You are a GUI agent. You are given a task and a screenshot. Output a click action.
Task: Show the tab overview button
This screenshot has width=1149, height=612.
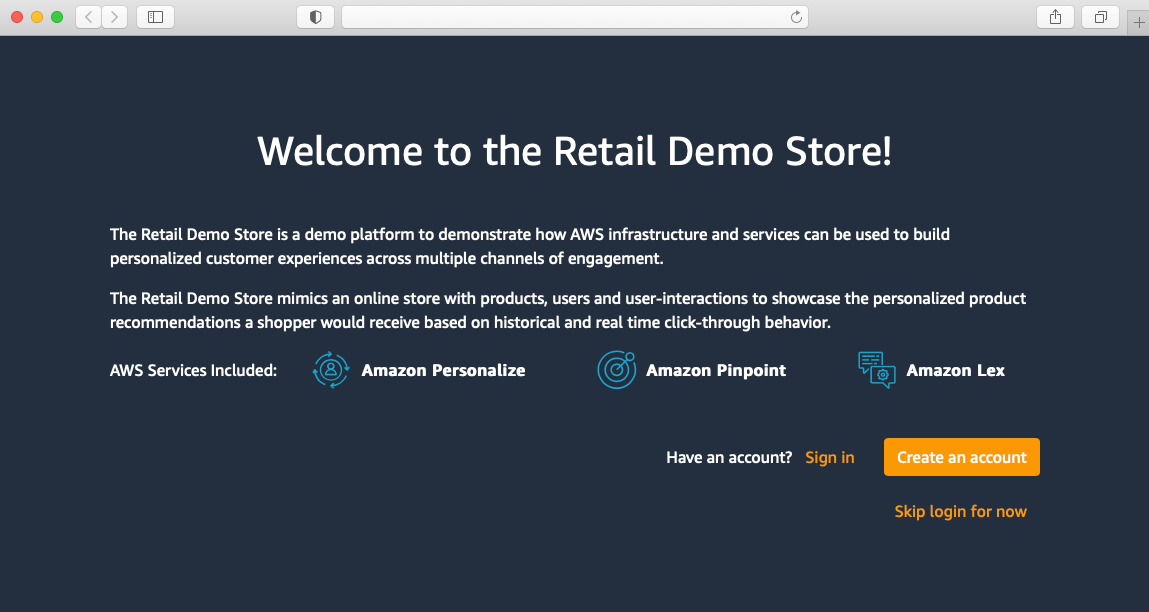tap(1101, 17)
